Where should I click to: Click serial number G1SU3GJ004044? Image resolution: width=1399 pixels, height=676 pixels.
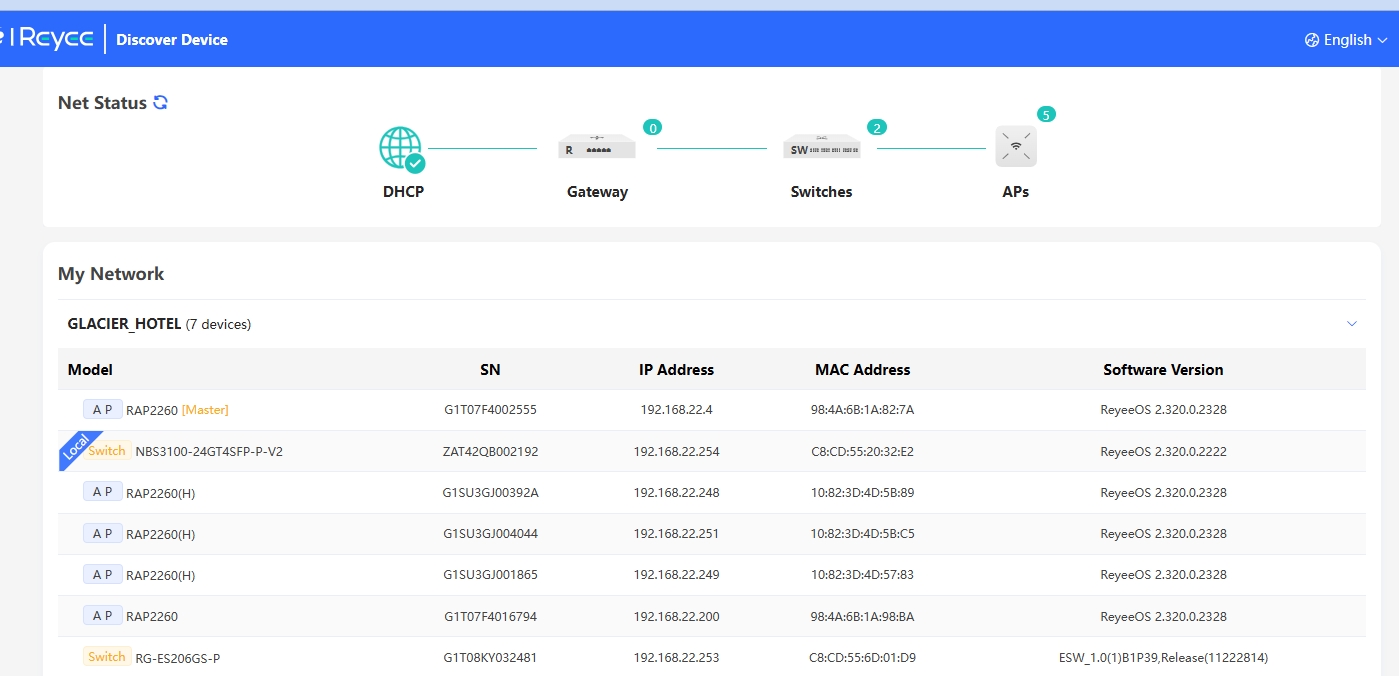pyautogui.click(x=490, y=533)
